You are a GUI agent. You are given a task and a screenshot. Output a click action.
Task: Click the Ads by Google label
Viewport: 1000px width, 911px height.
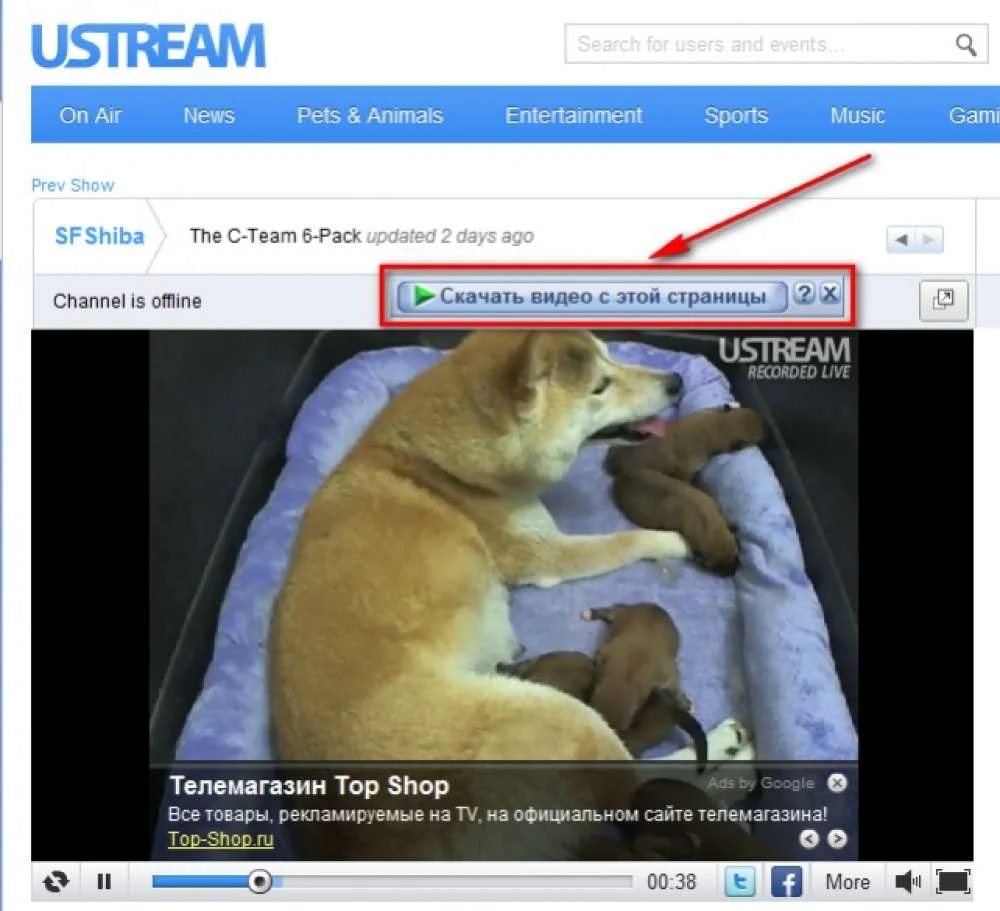pyautogui.click(x=760, y=783)
